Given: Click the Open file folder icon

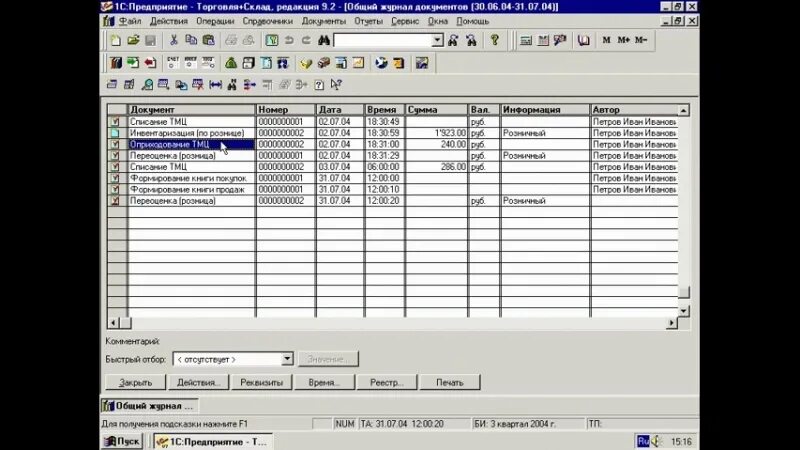Looking at the screenshot, I should (x=133, y=40).
